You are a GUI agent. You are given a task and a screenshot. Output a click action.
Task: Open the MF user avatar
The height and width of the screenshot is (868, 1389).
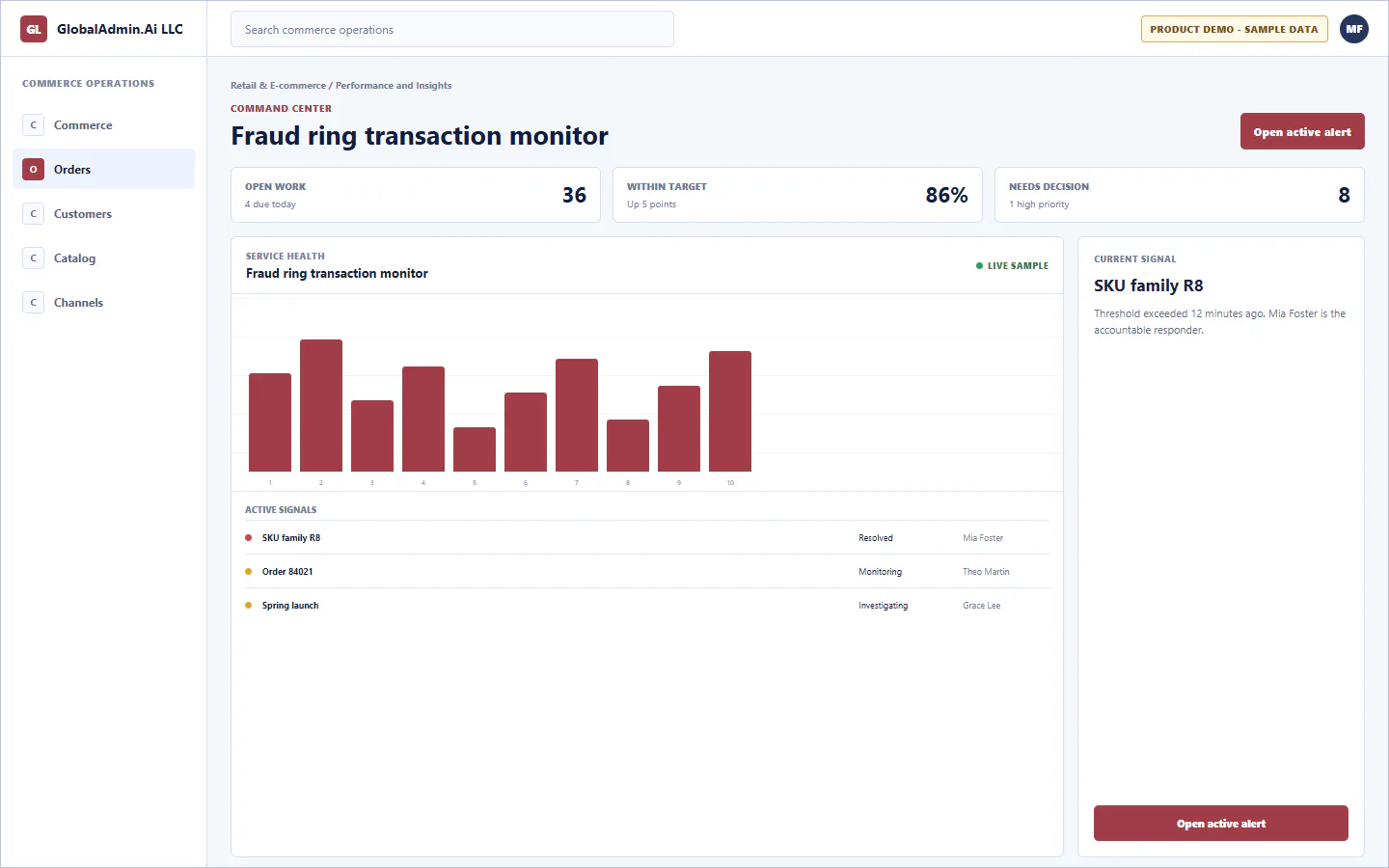pyautogui.click(x=1354, y=29)
